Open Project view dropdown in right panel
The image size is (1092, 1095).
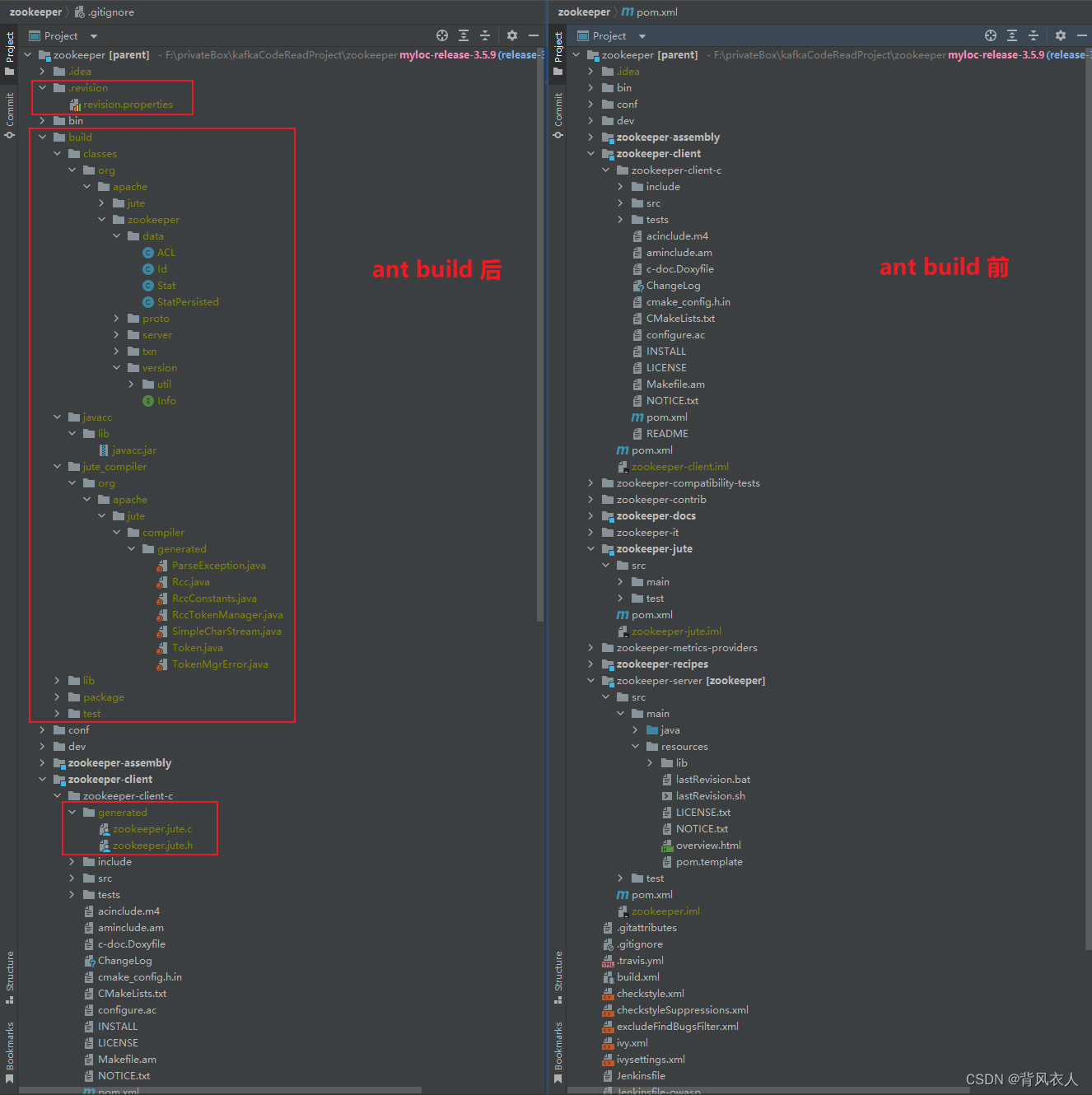pyautogui.click(x=642, y=36)
